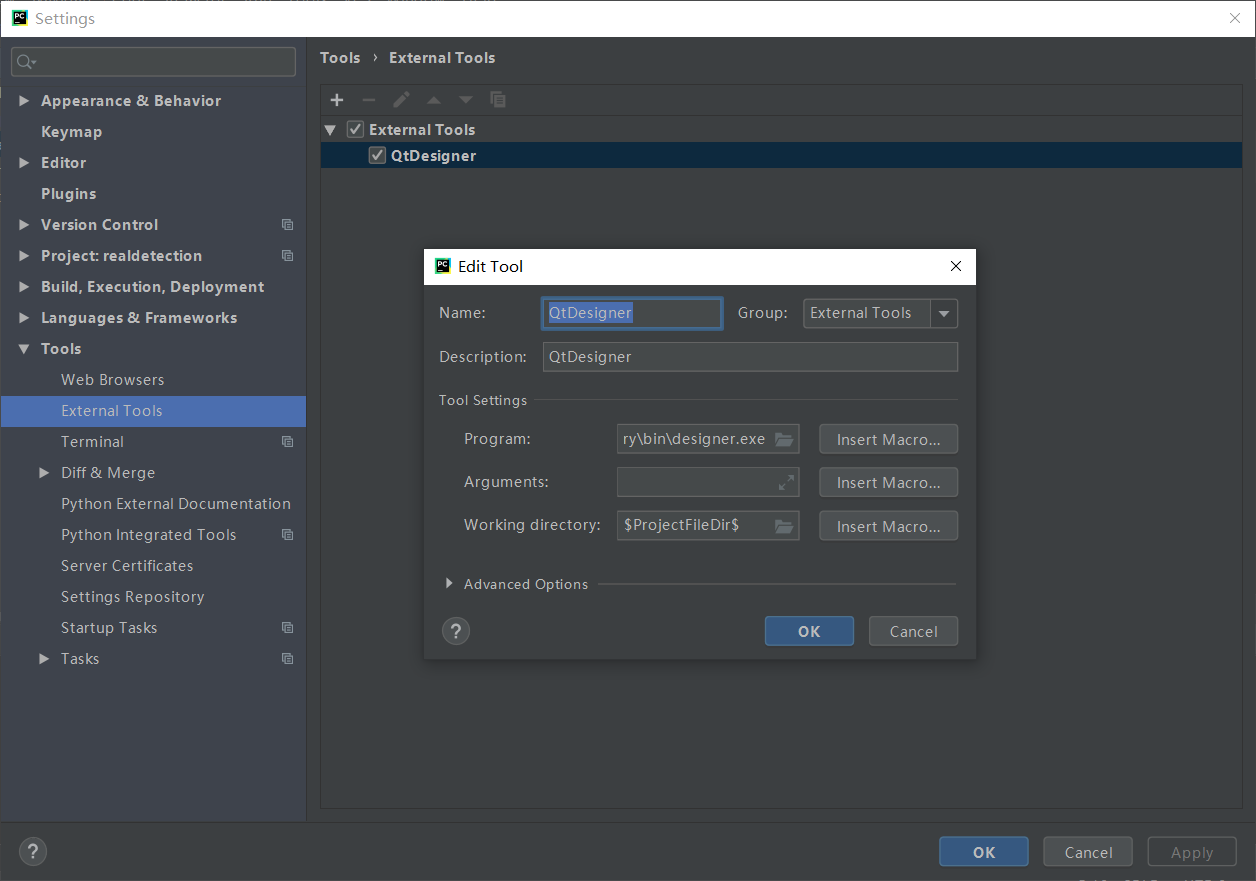The height and width of the screenshot is (881, 1256).
Task: Open help in Edit Tool dialog
Action: (456, 631)
